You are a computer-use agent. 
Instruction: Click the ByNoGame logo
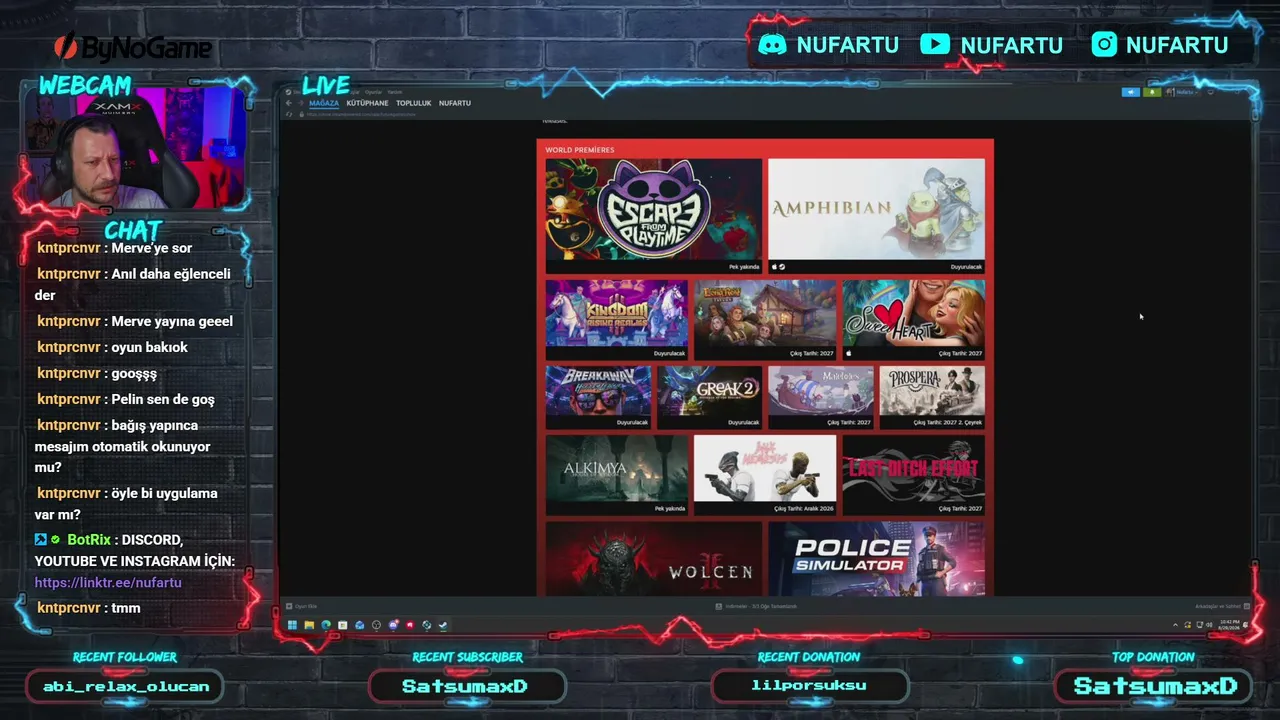pyautogui.click(x=132, y=47)
